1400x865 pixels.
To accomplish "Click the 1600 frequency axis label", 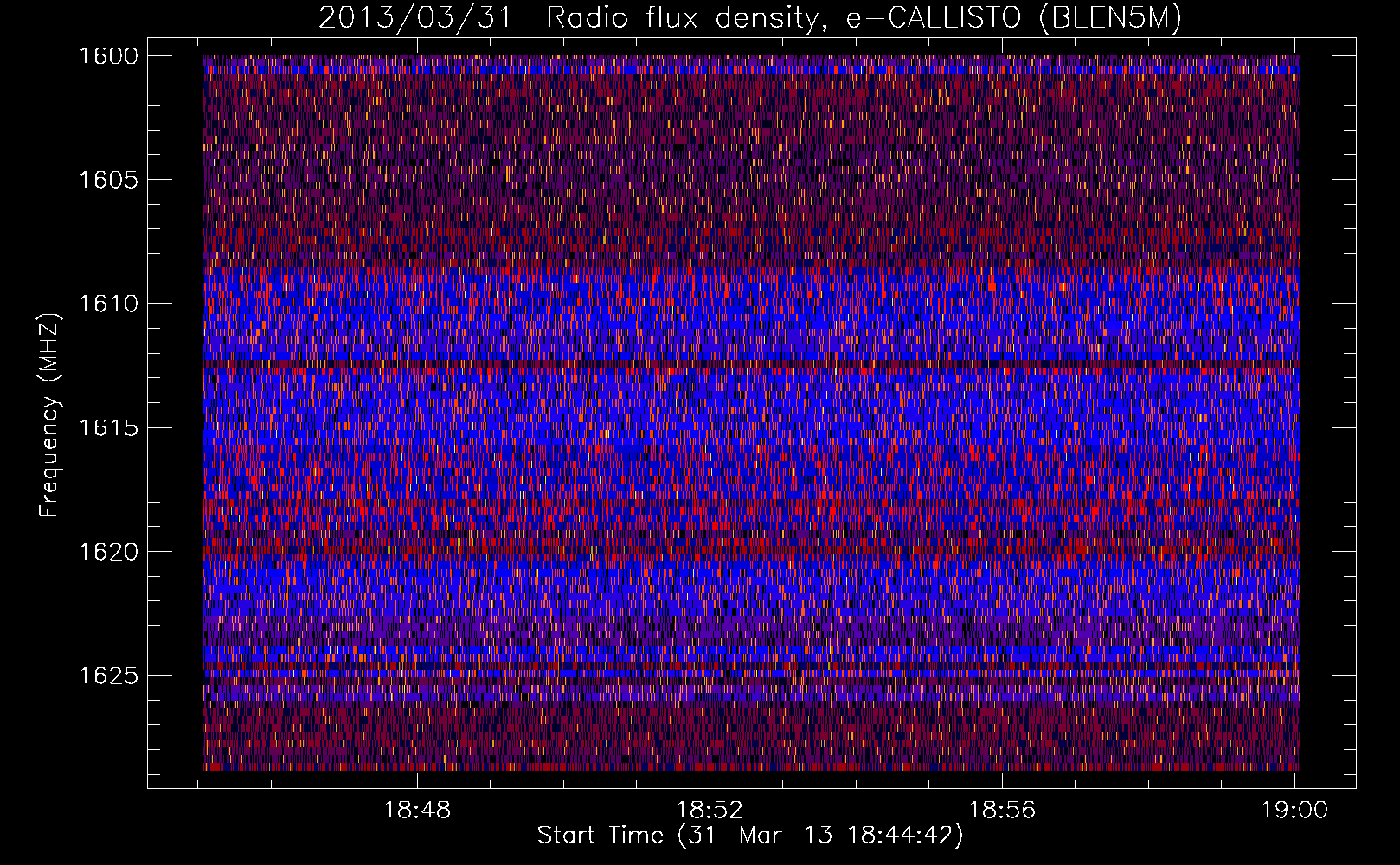I will [x=108, y=56].
